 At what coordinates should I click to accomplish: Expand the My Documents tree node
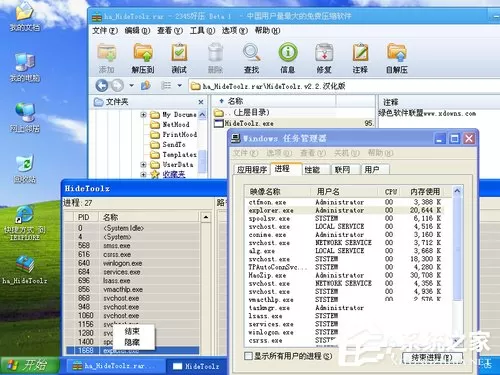click(143, 115)
